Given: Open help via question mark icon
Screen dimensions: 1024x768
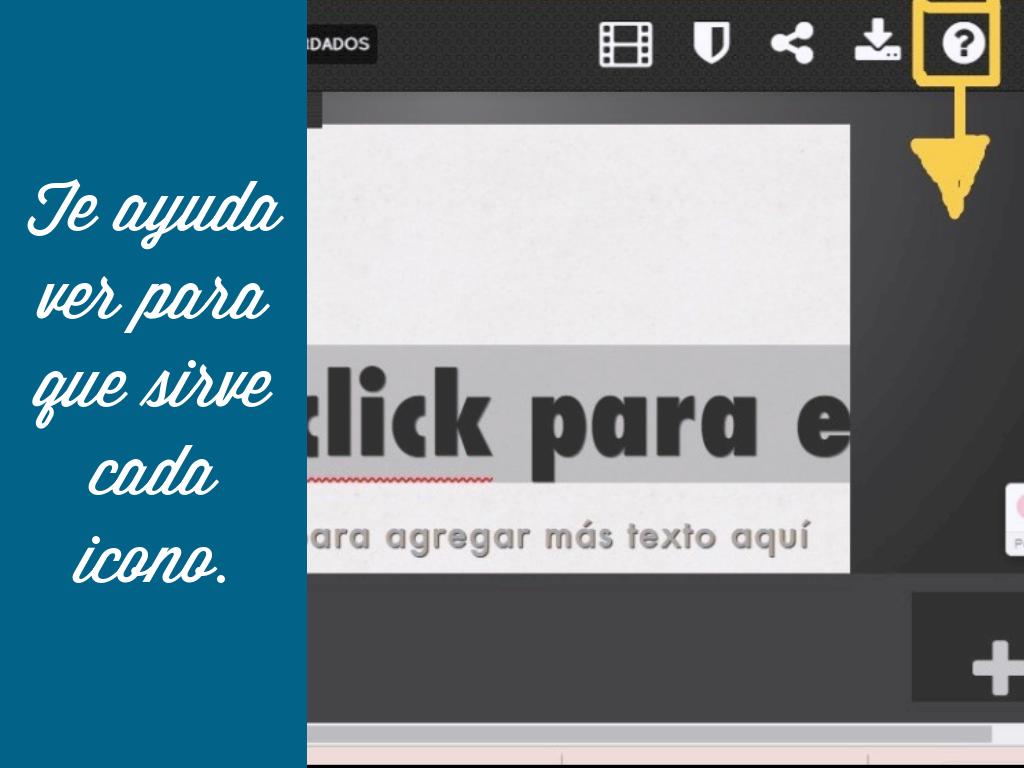Looking at the screenshot, I should (x=964, y=44).
